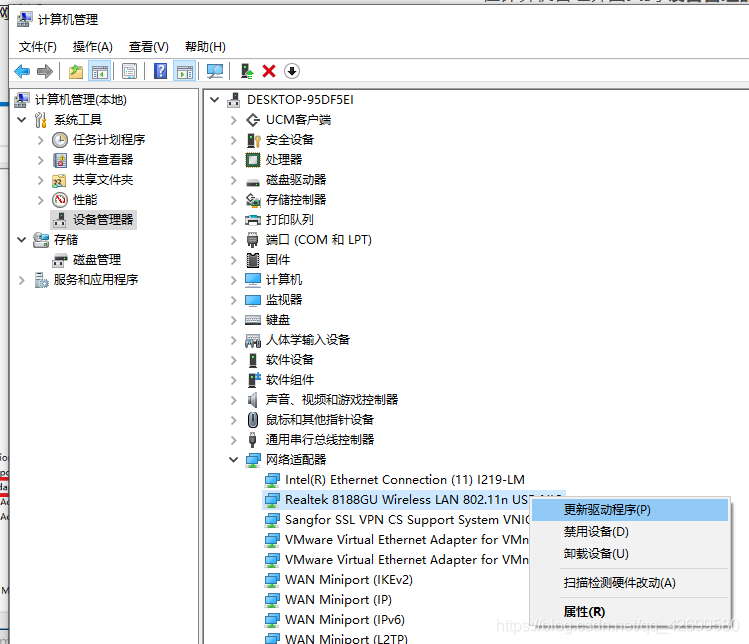Expand the 事件查看器 node arrow
This screenshot has width=749, height=644.
pyautogui.click(x=41, y=160)
